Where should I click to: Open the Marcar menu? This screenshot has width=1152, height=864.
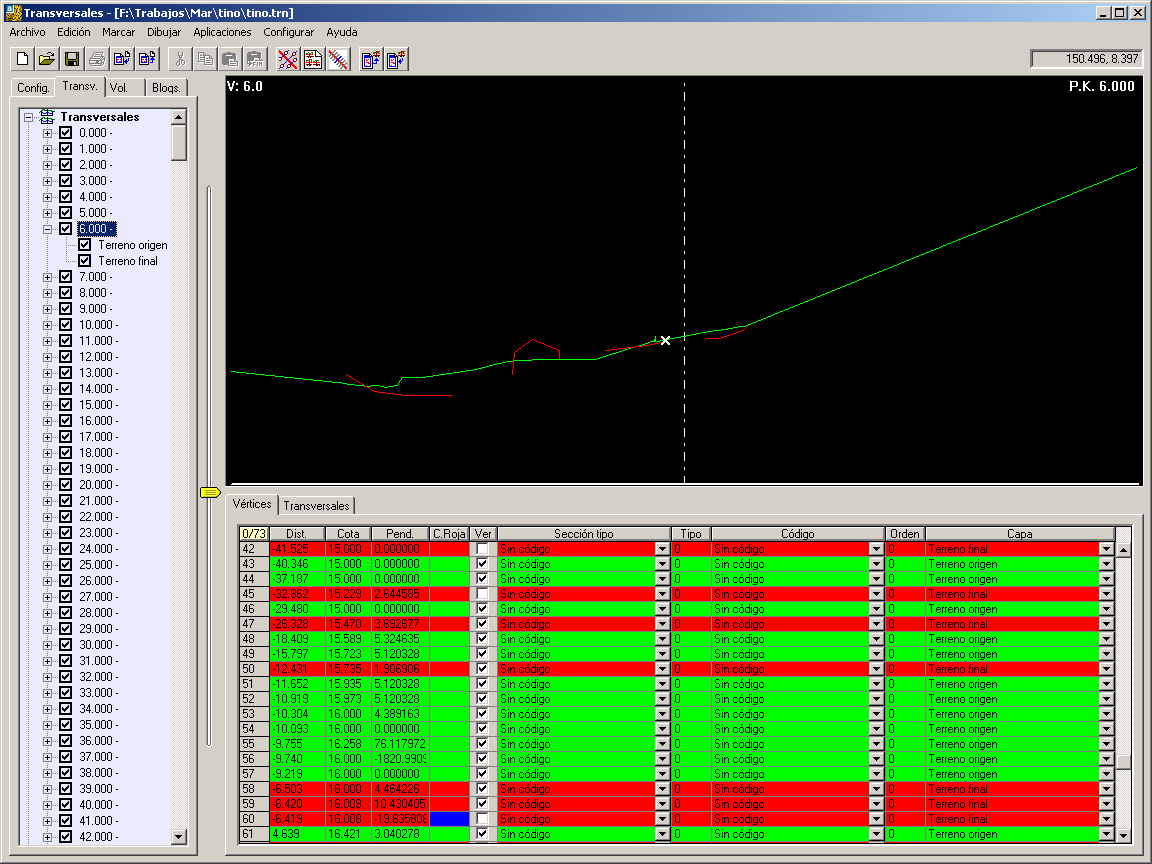pyautogui.click(x=118, y=32)
